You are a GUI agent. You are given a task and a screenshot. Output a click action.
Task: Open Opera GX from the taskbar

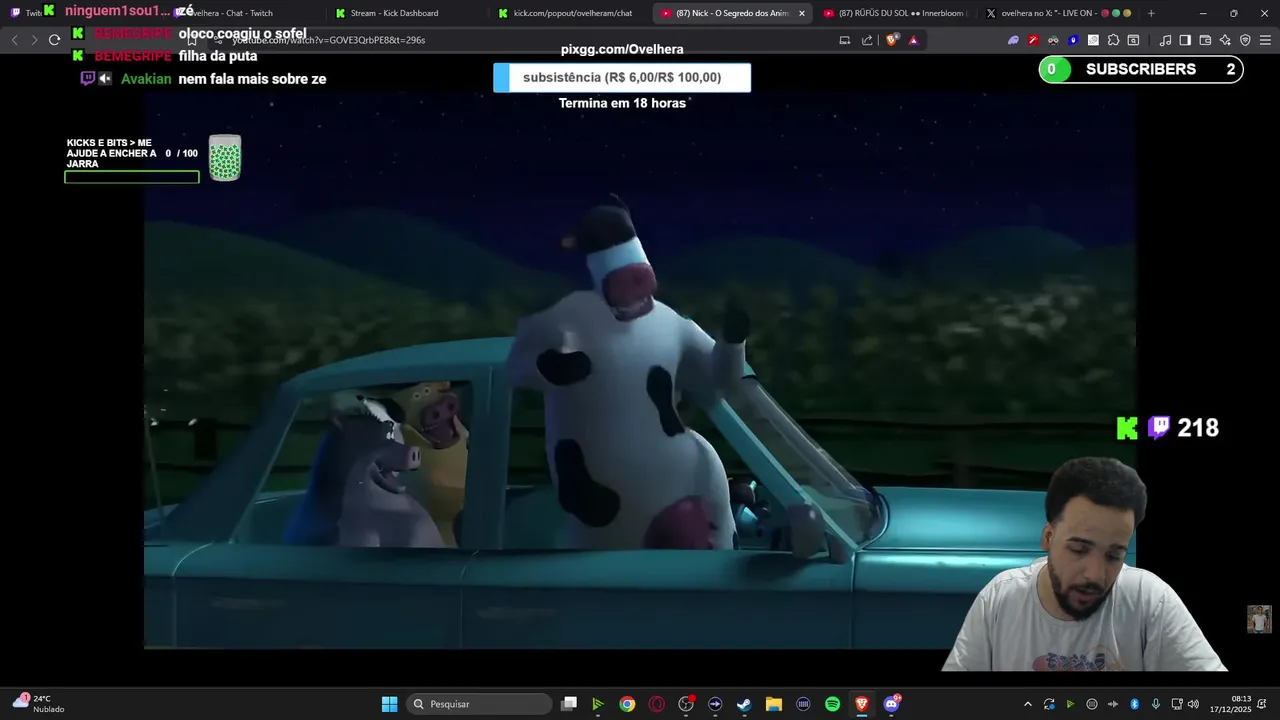[x=656, y=704]
